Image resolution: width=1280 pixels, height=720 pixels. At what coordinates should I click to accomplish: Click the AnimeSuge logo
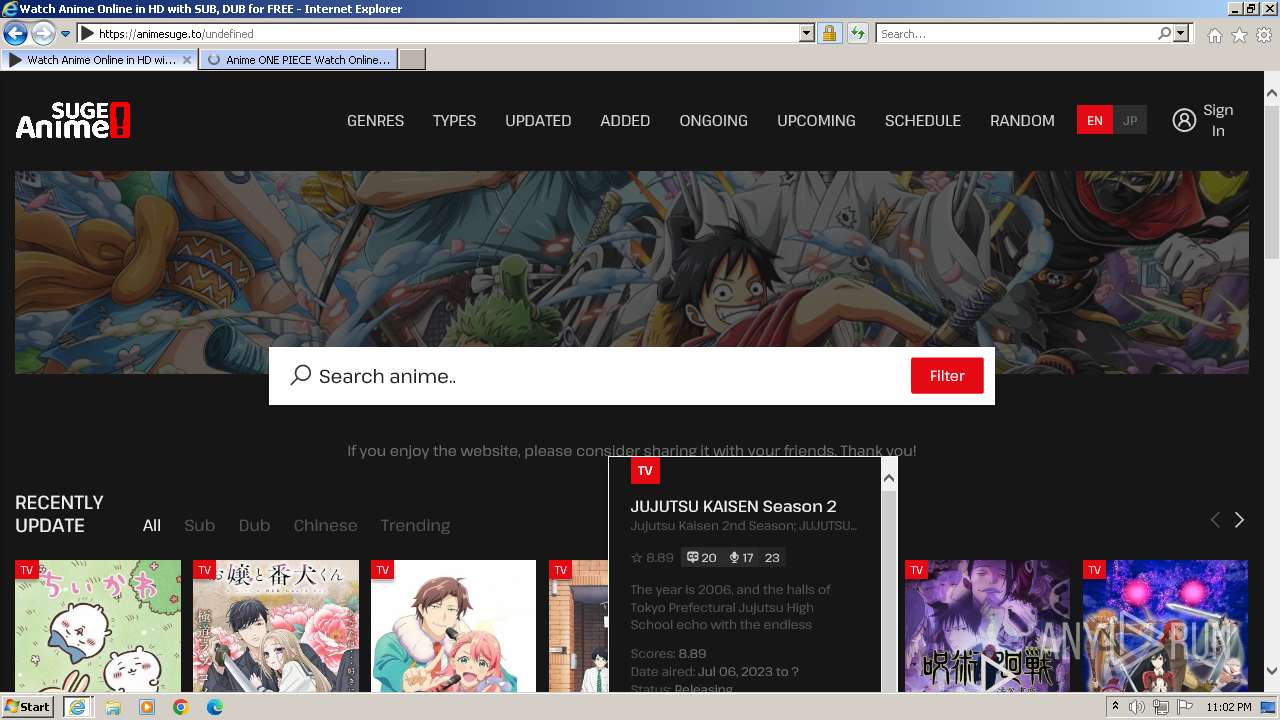pyautogui.click(x=73, y=120)
